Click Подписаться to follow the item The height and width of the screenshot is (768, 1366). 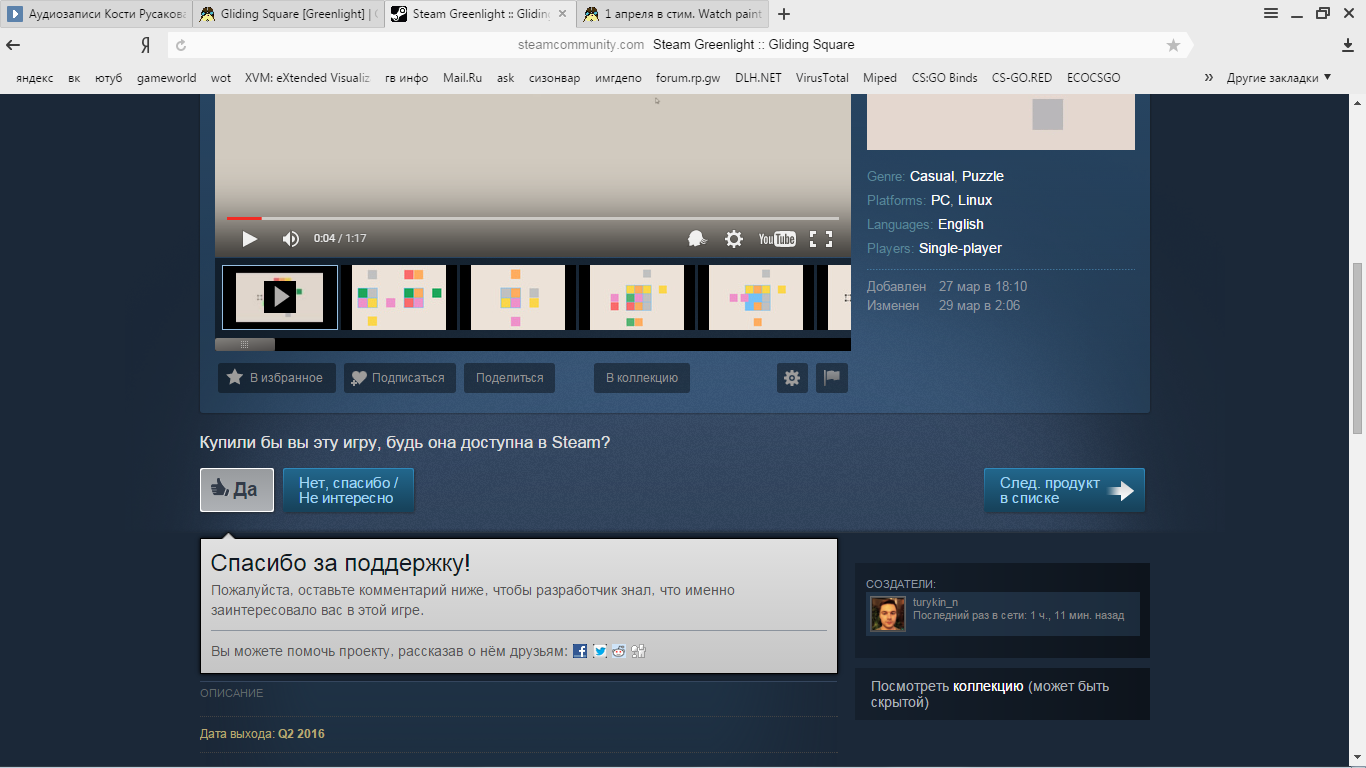[400, 378]
